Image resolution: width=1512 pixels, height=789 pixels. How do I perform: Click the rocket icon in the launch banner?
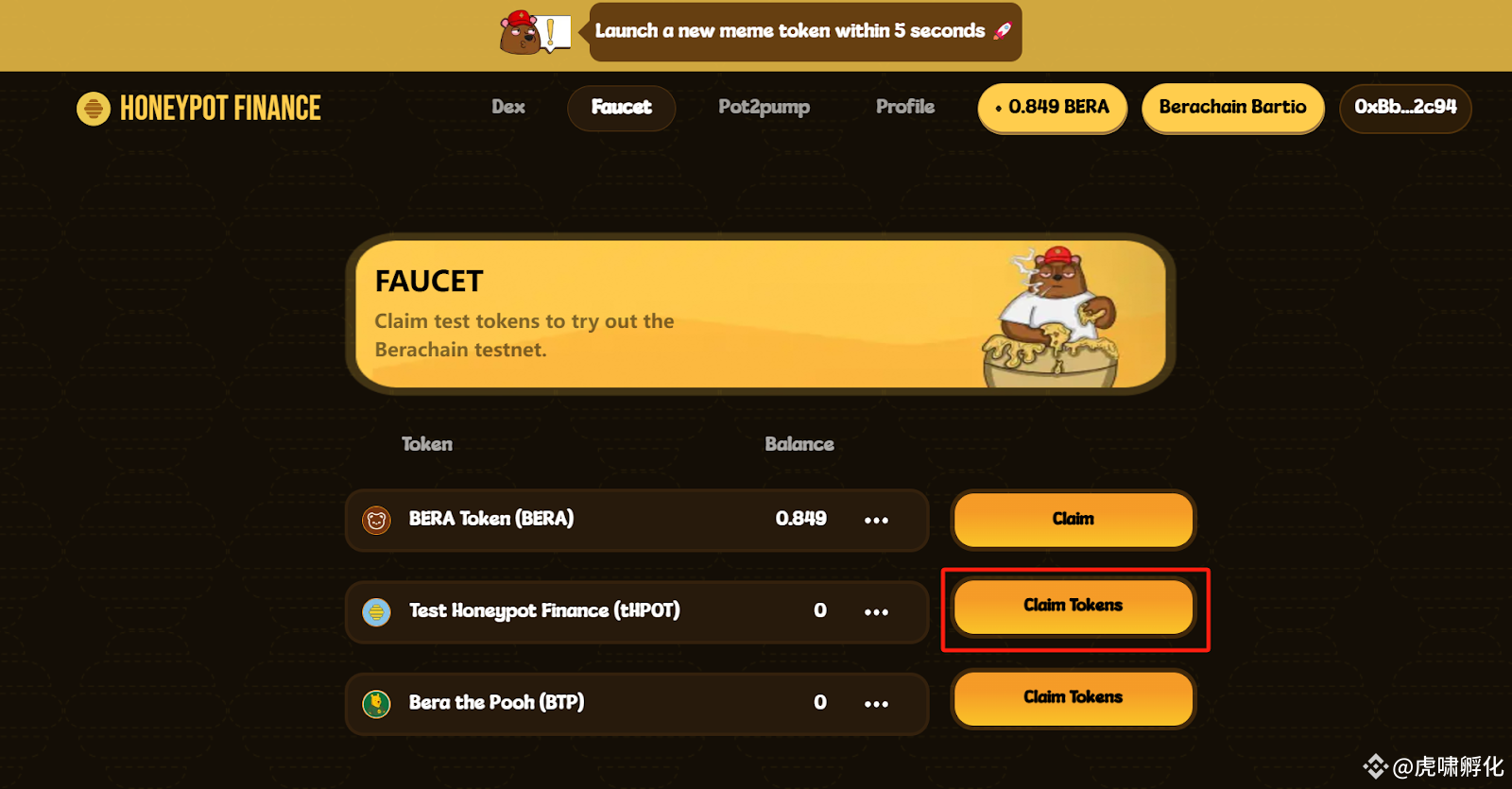point(1003,31)
